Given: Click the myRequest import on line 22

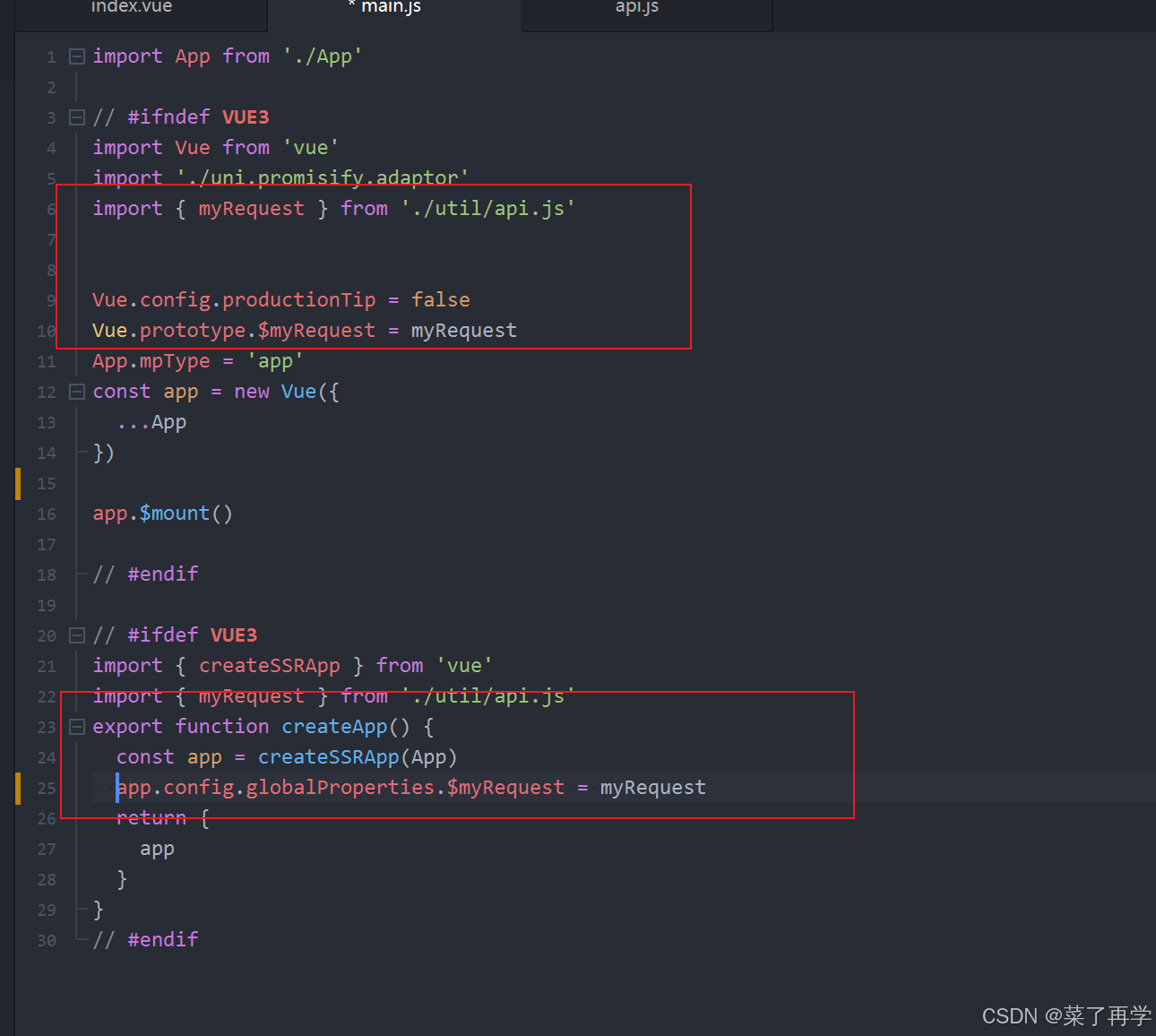Looking at the screenshot, I should [333, 696].
